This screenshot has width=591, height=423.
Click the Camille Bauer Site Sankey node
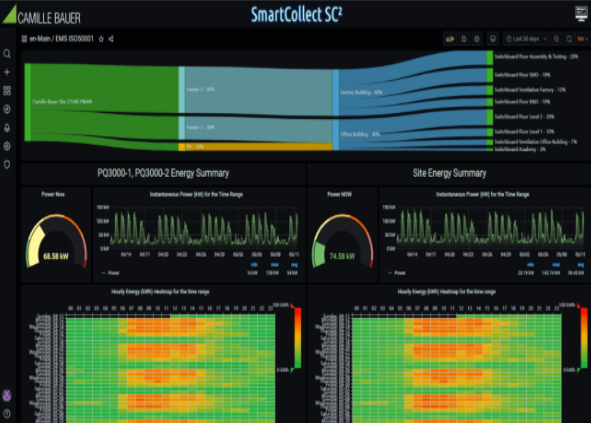point(28,103)
